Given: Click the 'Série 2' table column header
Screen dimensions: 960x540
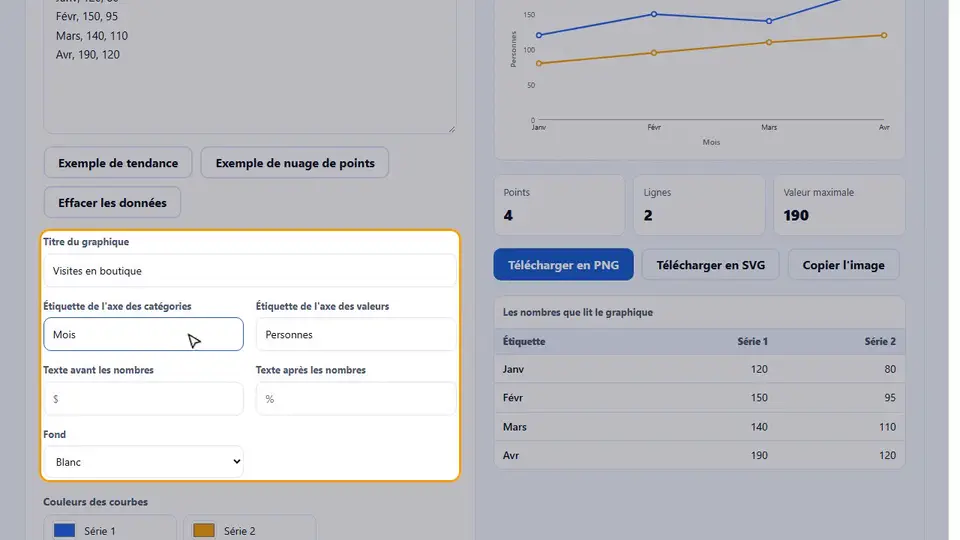Looking at the screenshot, I should click(880, 342).
